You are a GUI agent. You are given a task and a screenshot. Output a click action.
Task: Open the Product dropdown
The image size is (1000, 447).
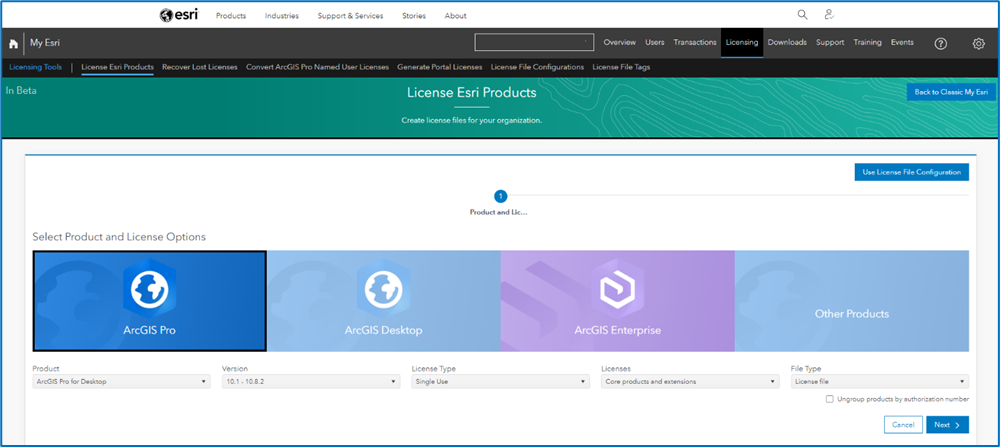[x=121, y=381]
